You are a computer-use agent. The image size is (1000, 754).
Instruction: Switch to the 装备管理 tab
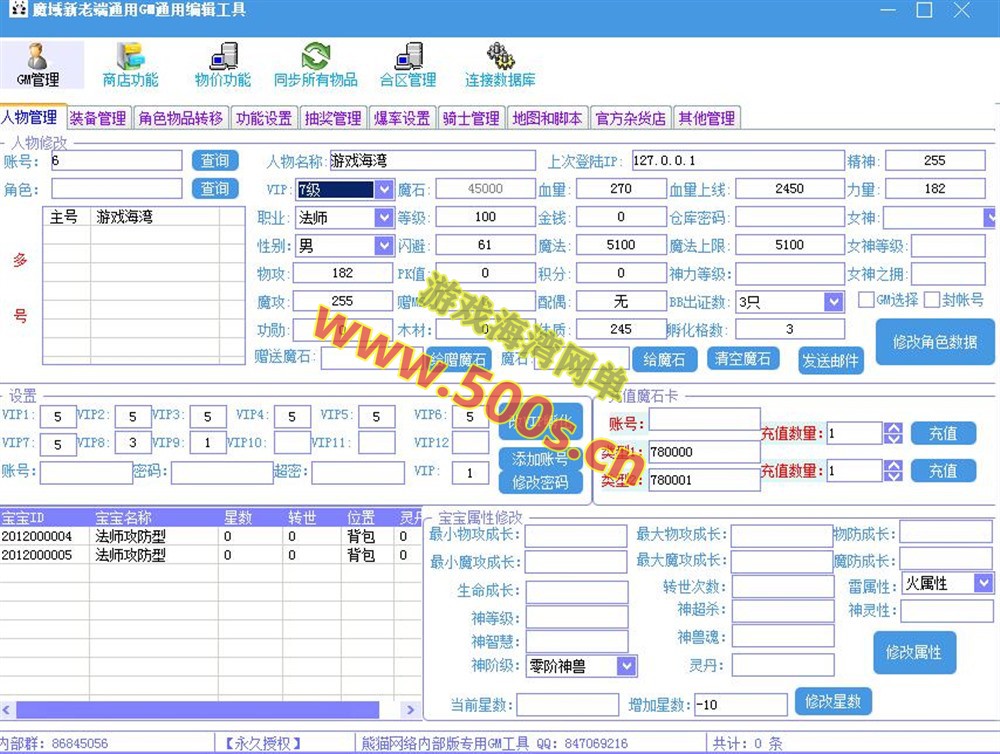(98, 118)
